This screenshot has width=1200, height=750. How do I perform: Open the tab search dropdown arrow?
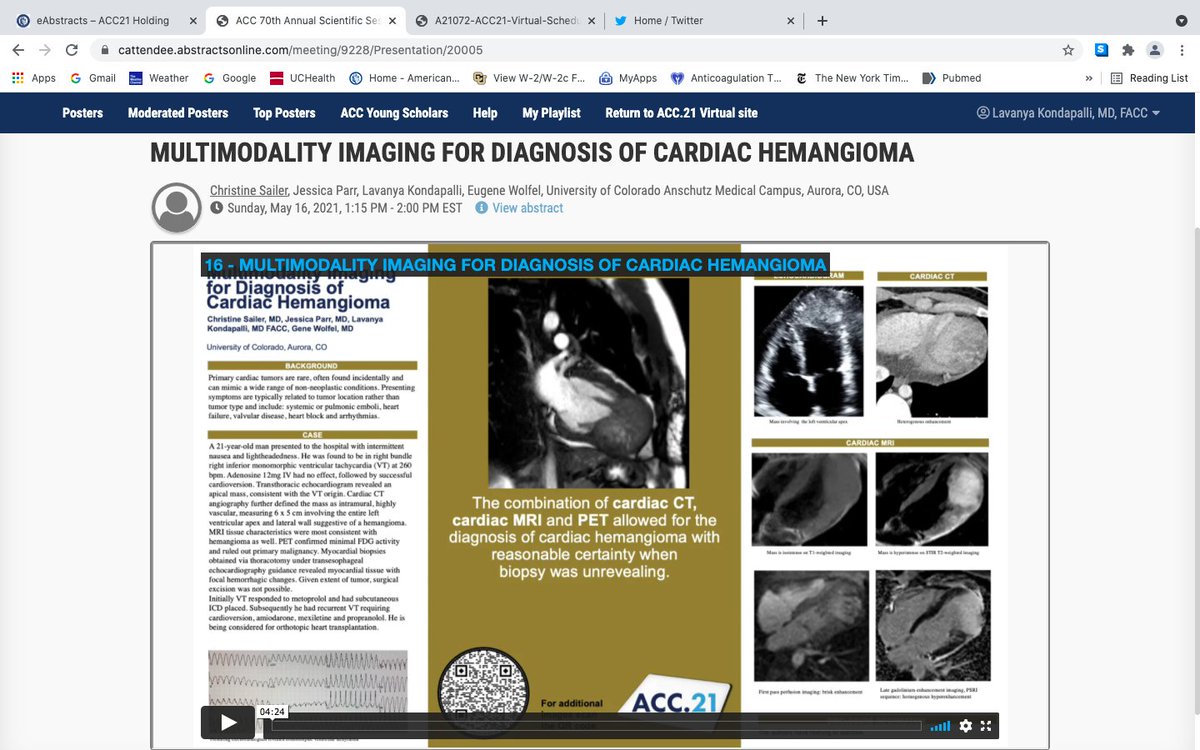(1181, 20)
